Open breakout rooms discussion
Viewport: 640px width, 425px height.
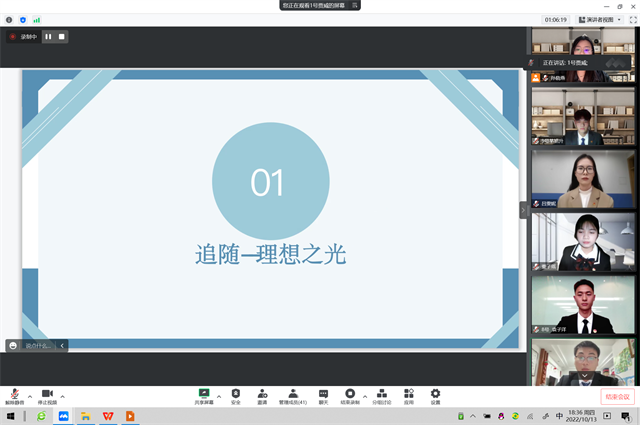(381, 394)
